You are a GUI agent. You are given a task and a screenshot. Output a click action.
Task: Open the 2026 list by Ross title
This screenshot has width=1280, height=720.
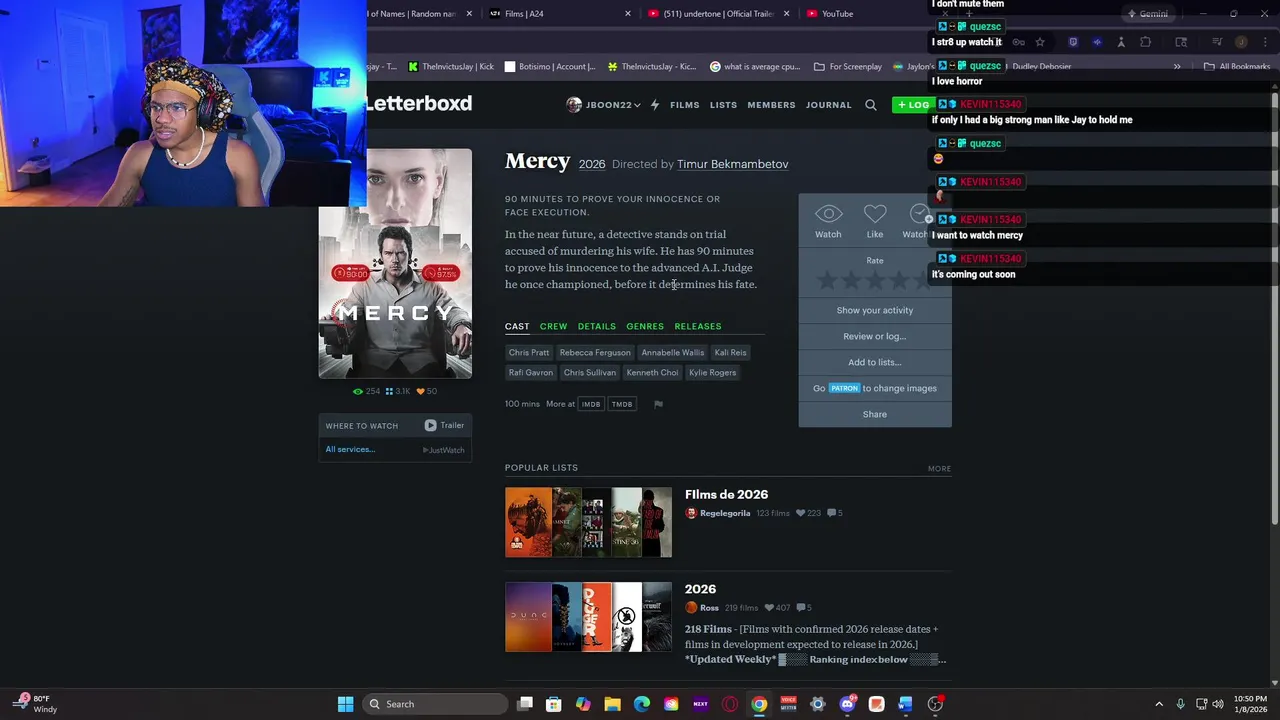tap(700, 589)
